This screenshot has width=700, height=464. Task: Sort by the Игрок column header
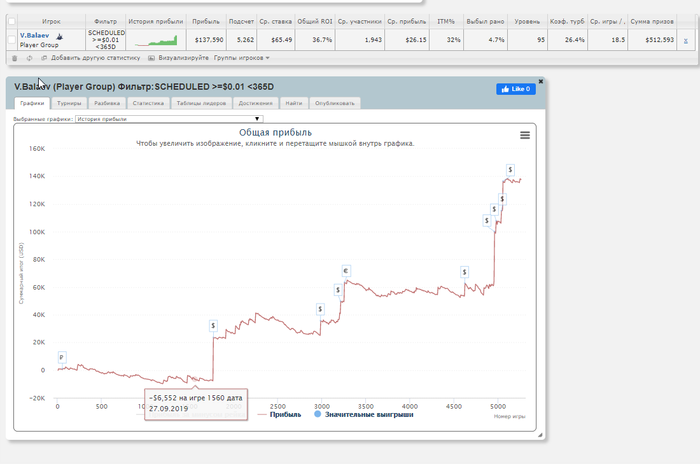[51, 21]
